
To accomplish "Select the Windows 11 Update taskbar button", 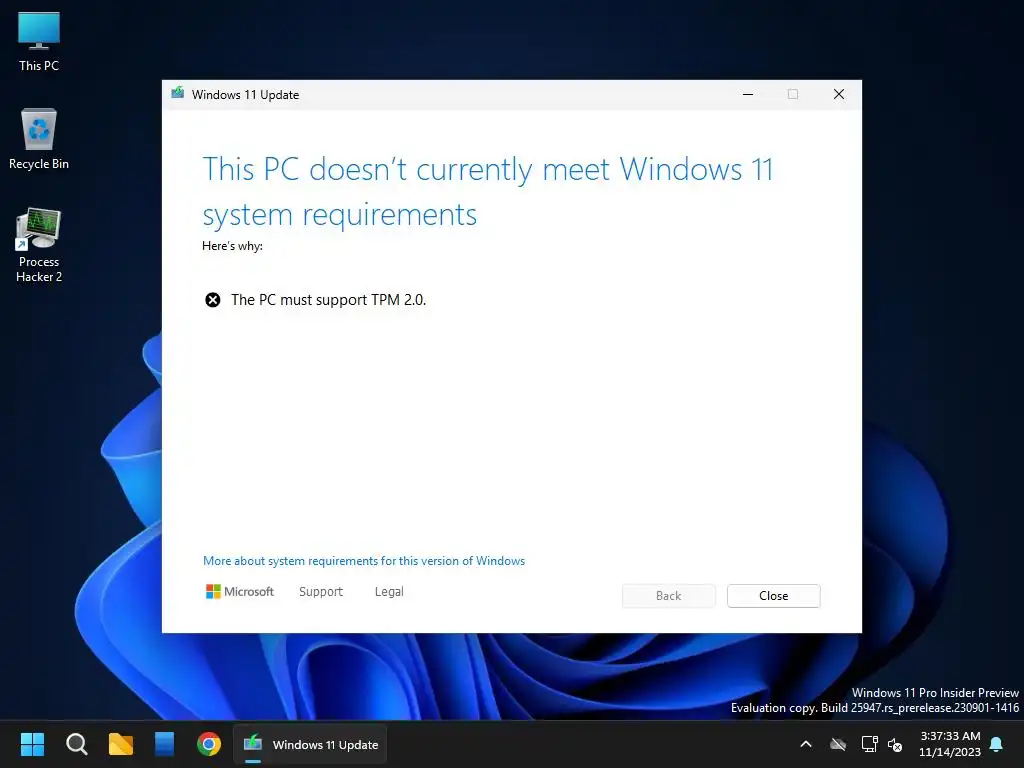I will [x=310, y=744].
